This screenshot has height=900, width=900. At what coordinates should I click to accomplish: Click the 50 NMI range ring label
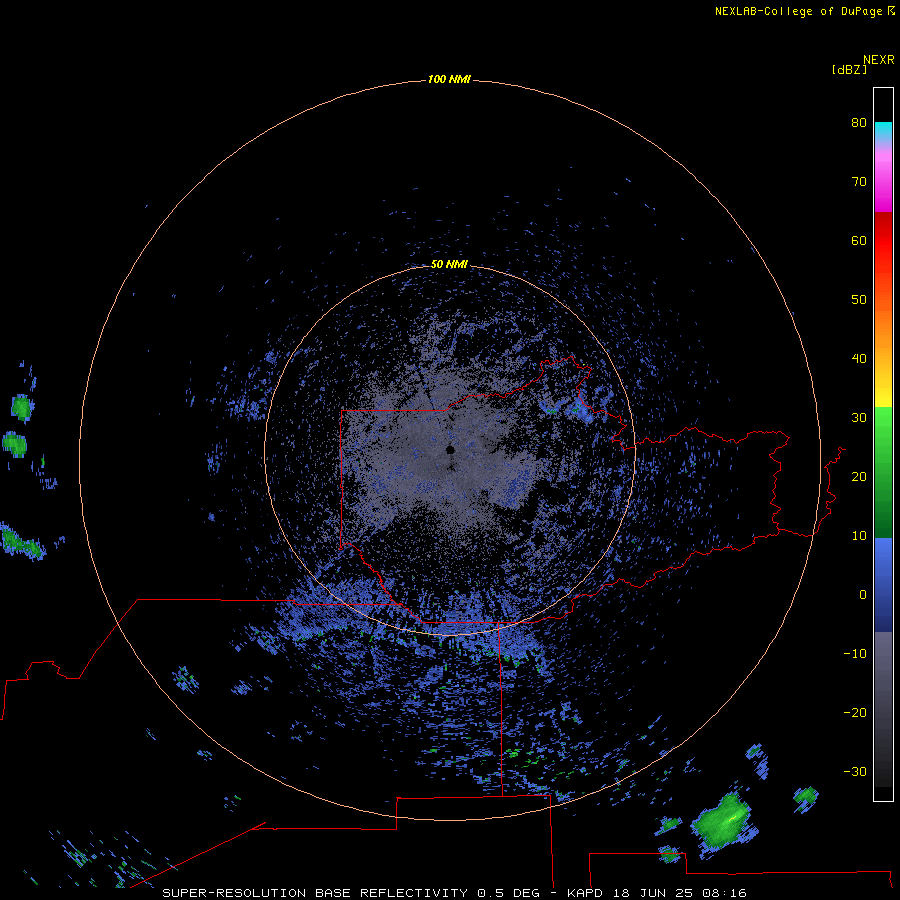[x=449, y=264]
